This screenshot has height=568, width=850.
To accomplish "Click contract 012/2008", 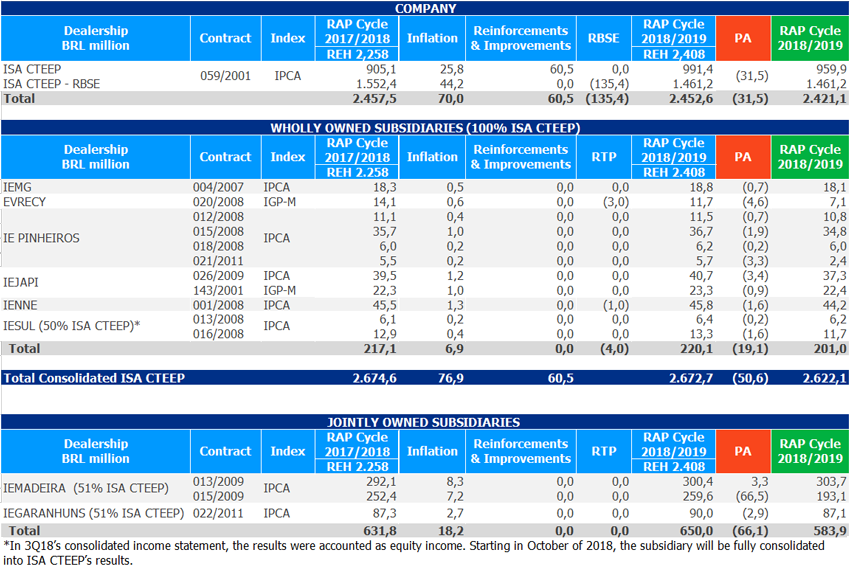I will [218, 217].
